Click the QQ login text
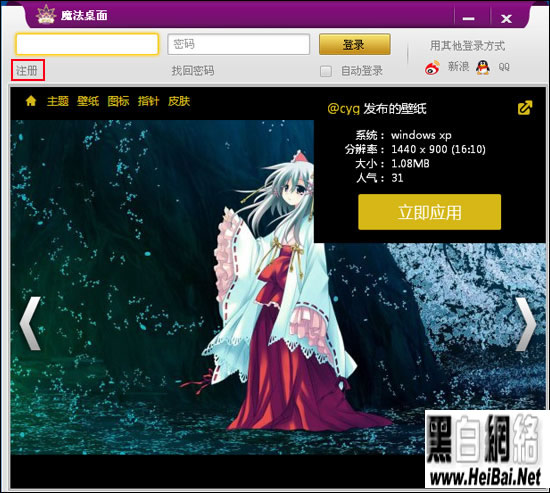 [x=504, y=67]
